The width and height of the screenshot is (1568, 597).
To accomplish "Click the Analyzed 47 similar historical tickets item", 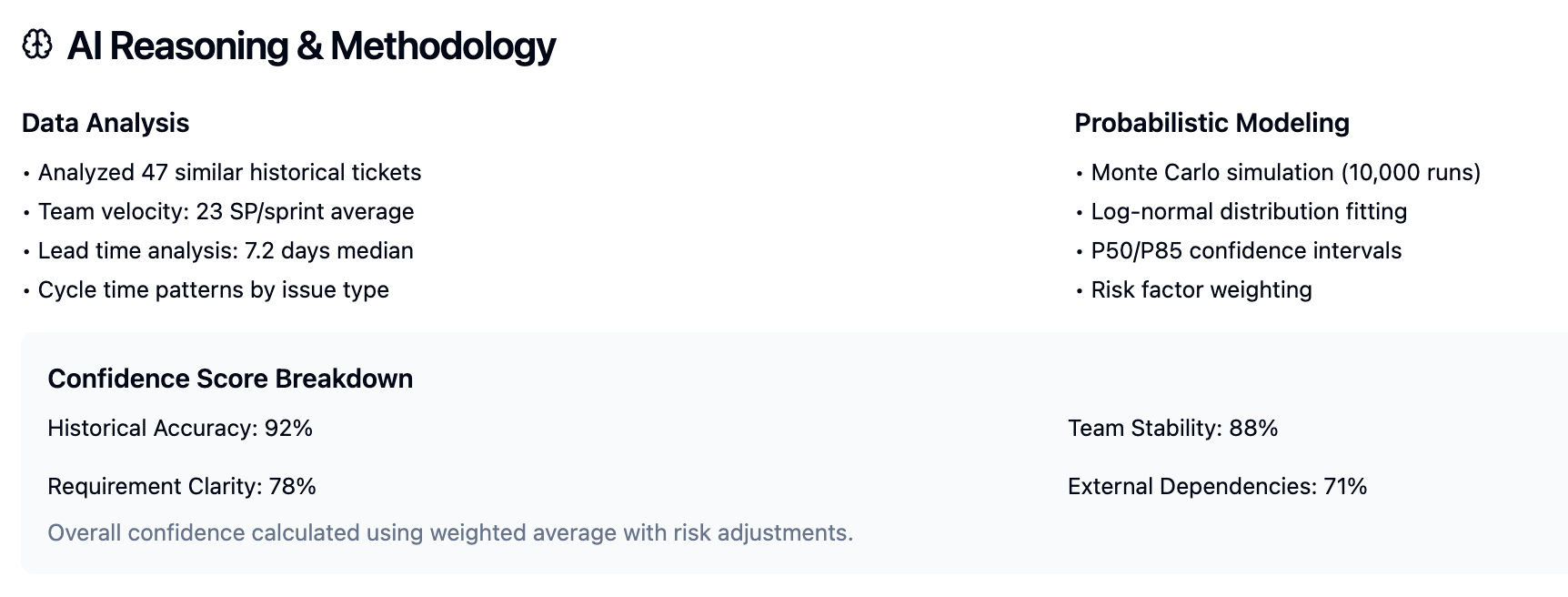I will [229, 173].
